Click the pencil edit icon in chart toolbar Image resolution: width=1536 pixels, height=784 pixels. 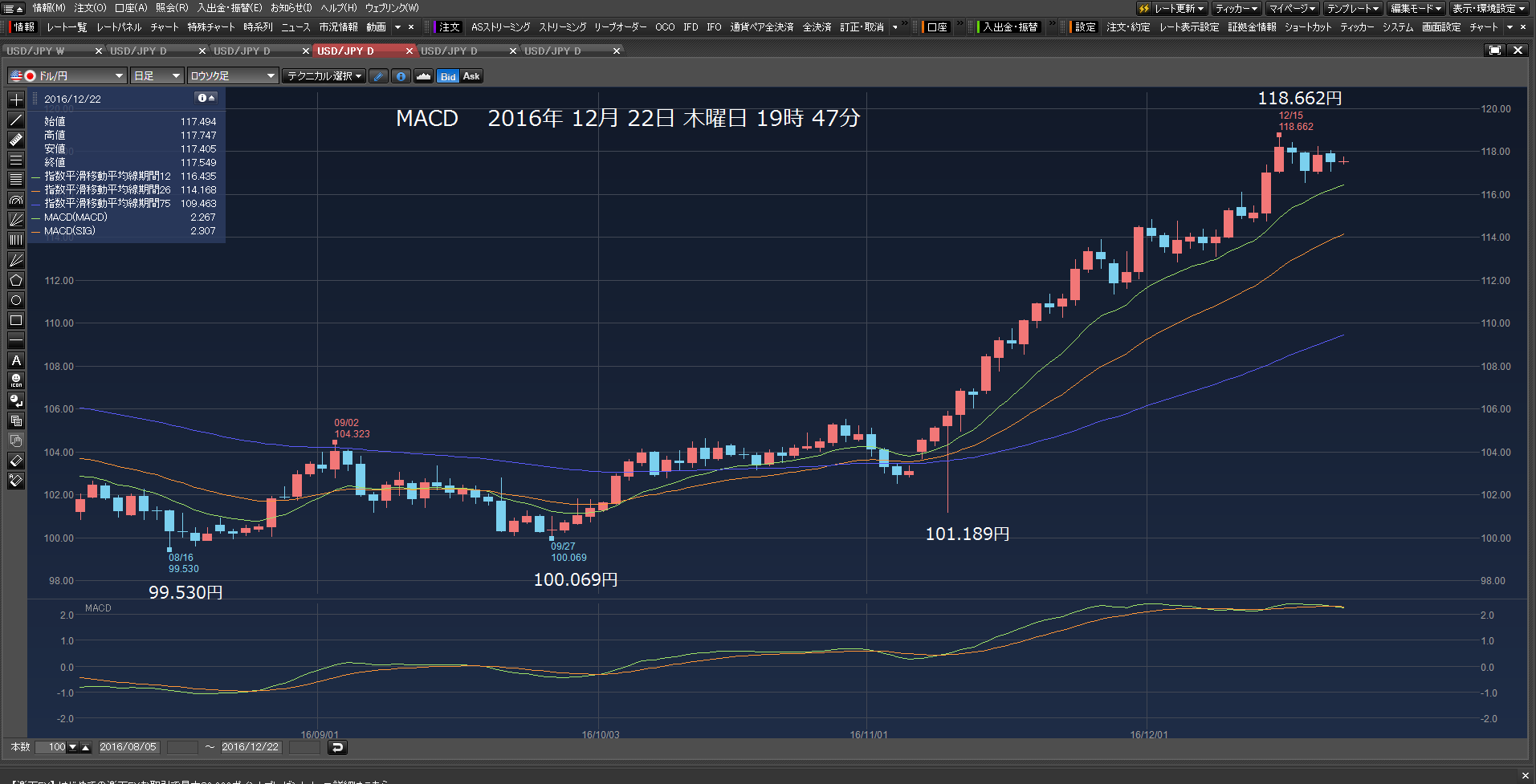pos(379,76)
